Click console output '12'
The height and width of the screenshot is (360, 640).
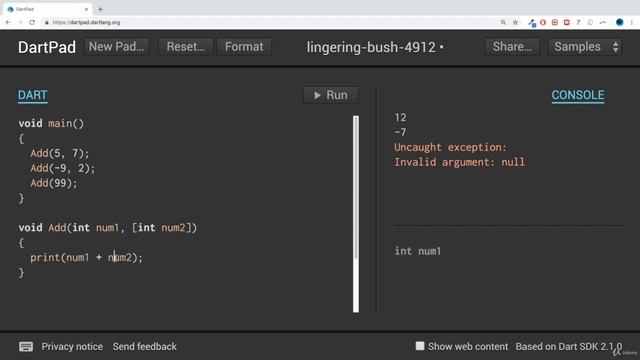400,118
